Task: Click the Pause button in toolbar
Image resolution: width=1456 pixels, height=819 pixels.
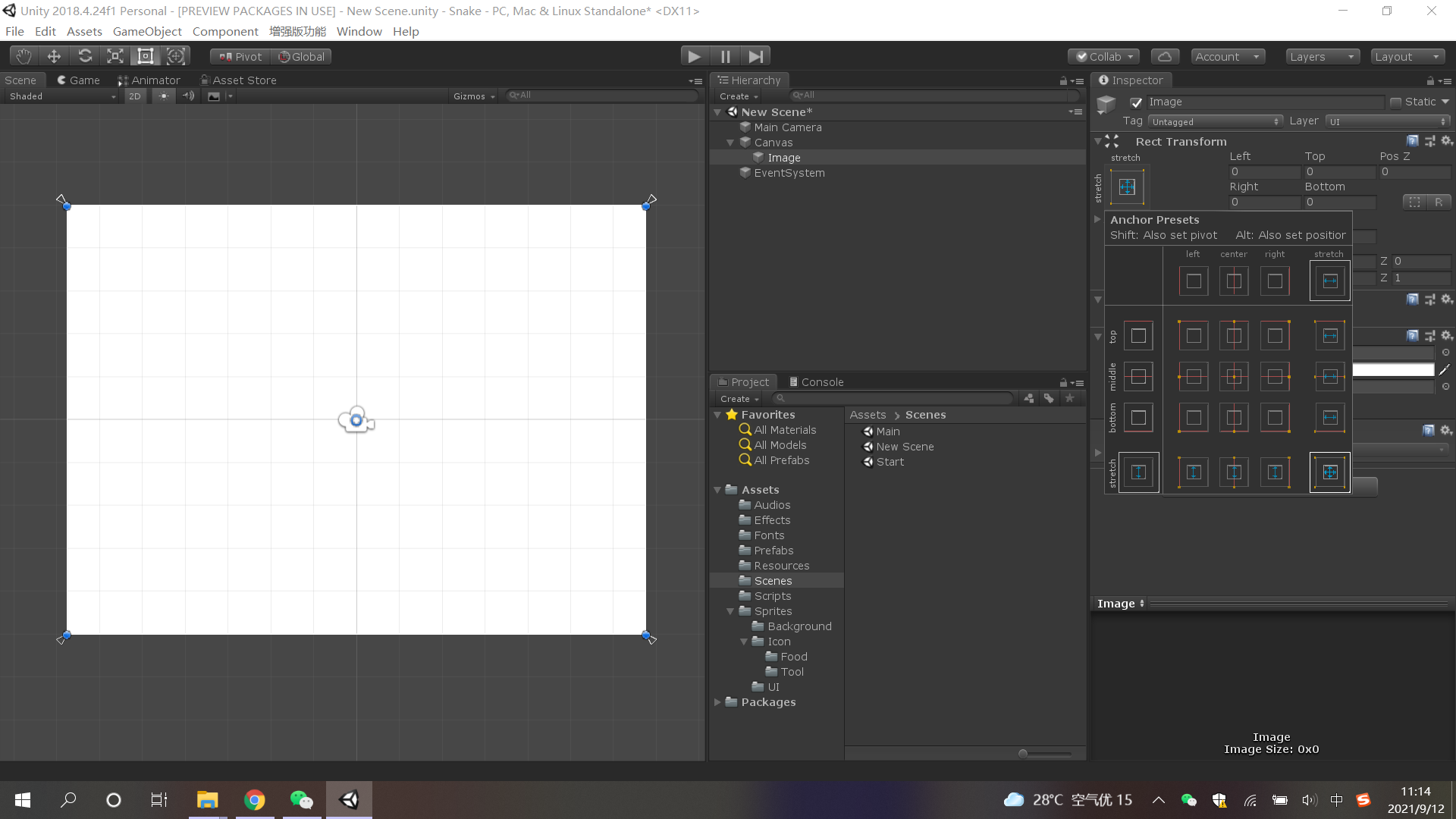Action: click(x=726, y=56)
